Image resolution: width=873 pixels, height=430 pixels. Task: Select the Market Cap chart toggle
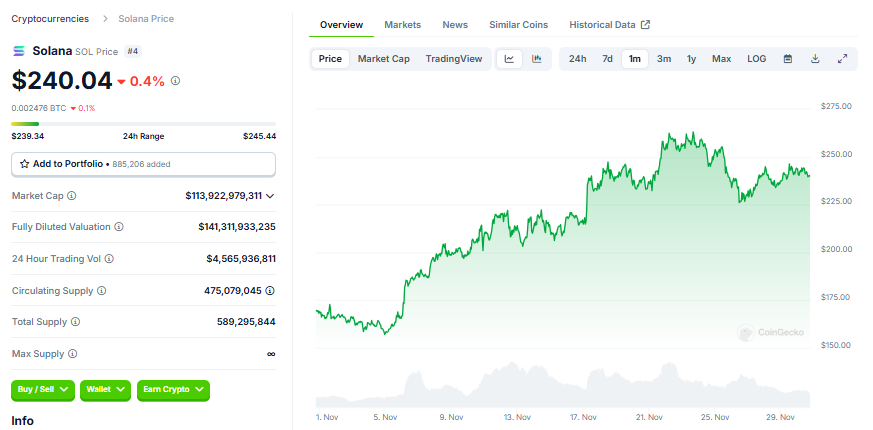click(384, 58)
